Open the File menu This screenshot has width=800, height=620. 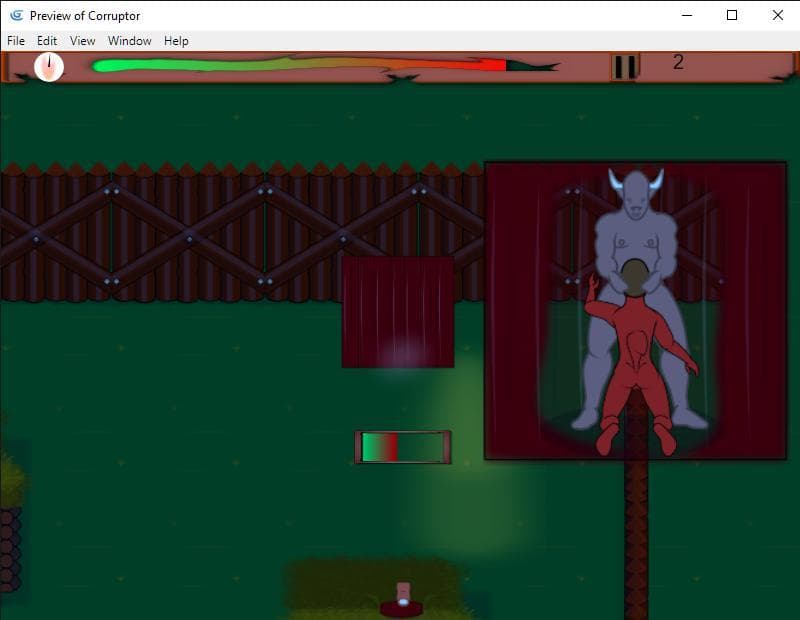point(16,41)
